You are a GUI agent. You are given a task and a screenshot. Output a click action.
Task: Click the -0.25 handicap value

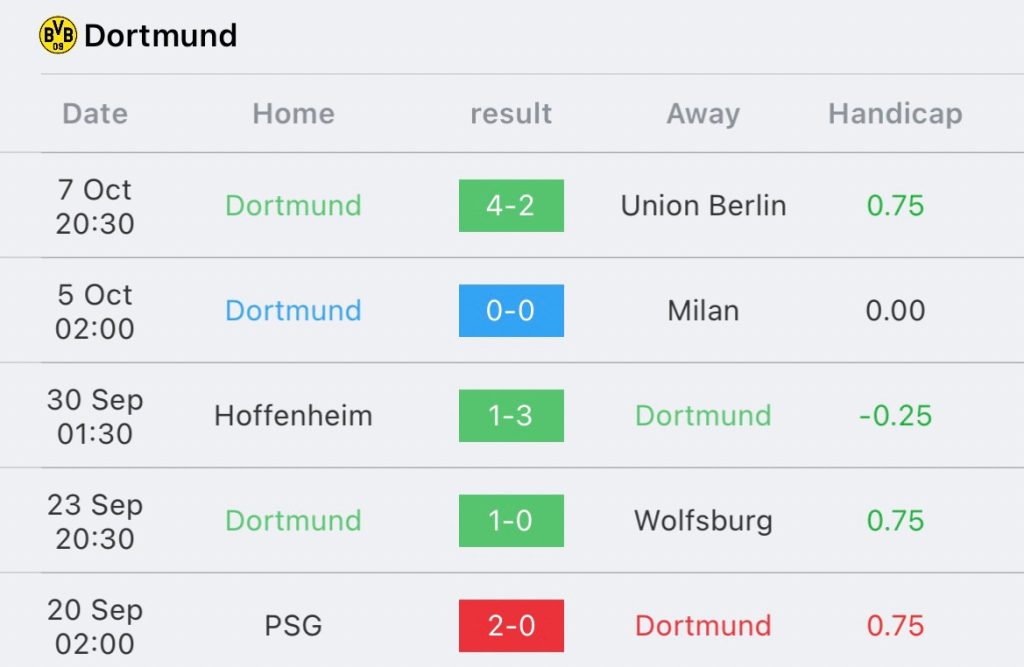[895, 416]
